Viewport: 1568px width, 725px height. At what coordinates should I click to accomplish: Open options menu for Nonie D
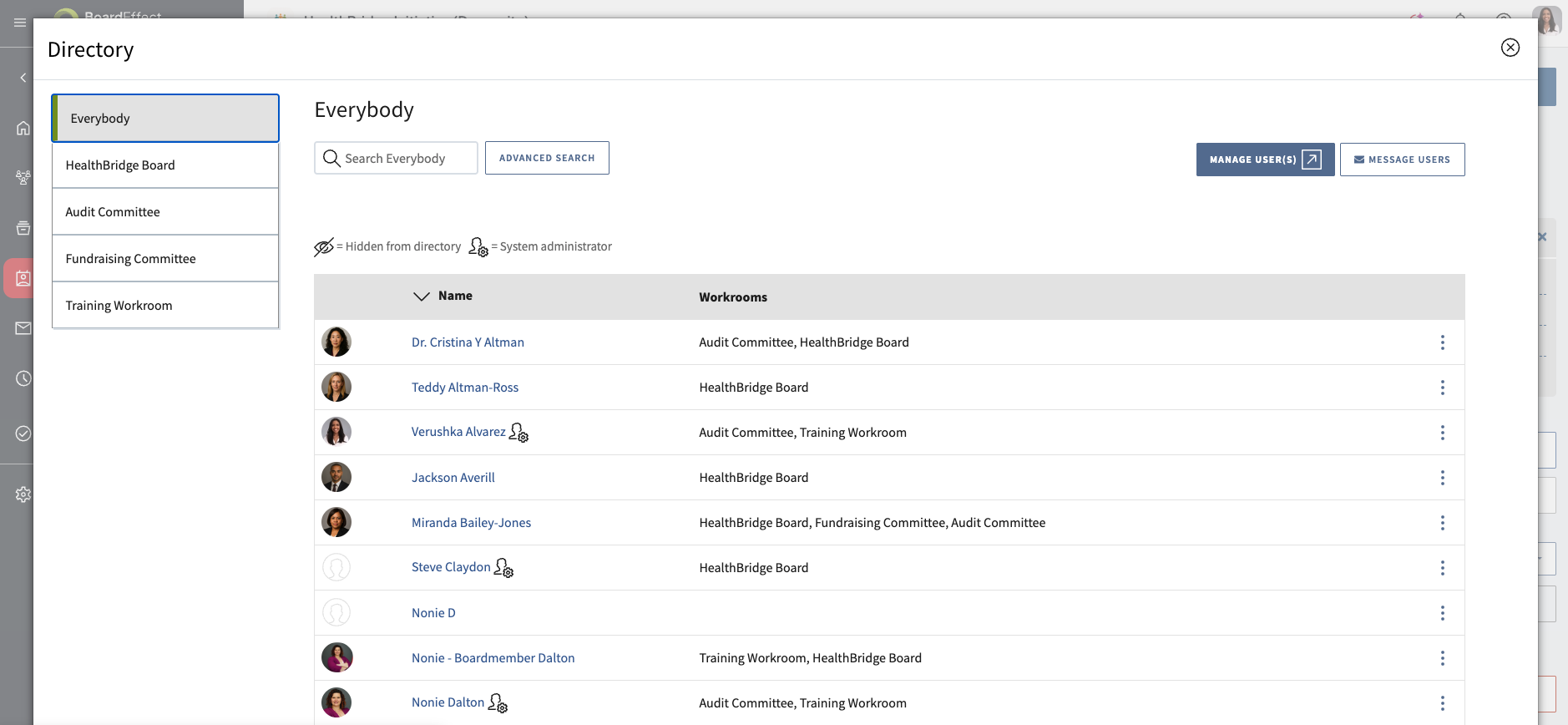tap(1442, 613)
